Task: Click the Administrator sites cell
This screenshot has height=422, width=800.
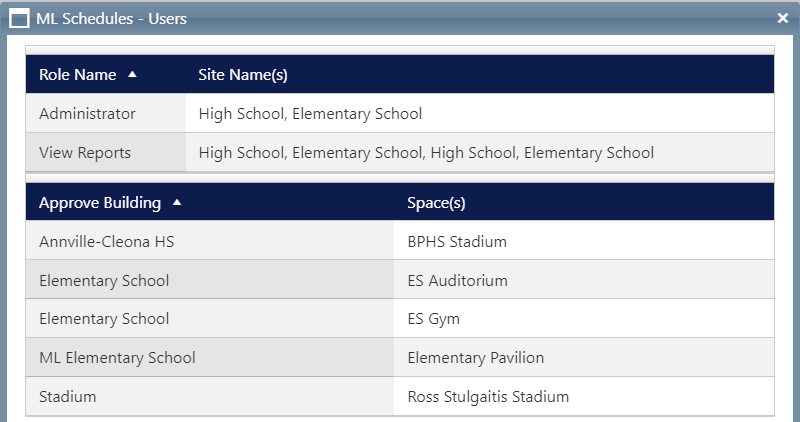Action: [x=480, y=113]
